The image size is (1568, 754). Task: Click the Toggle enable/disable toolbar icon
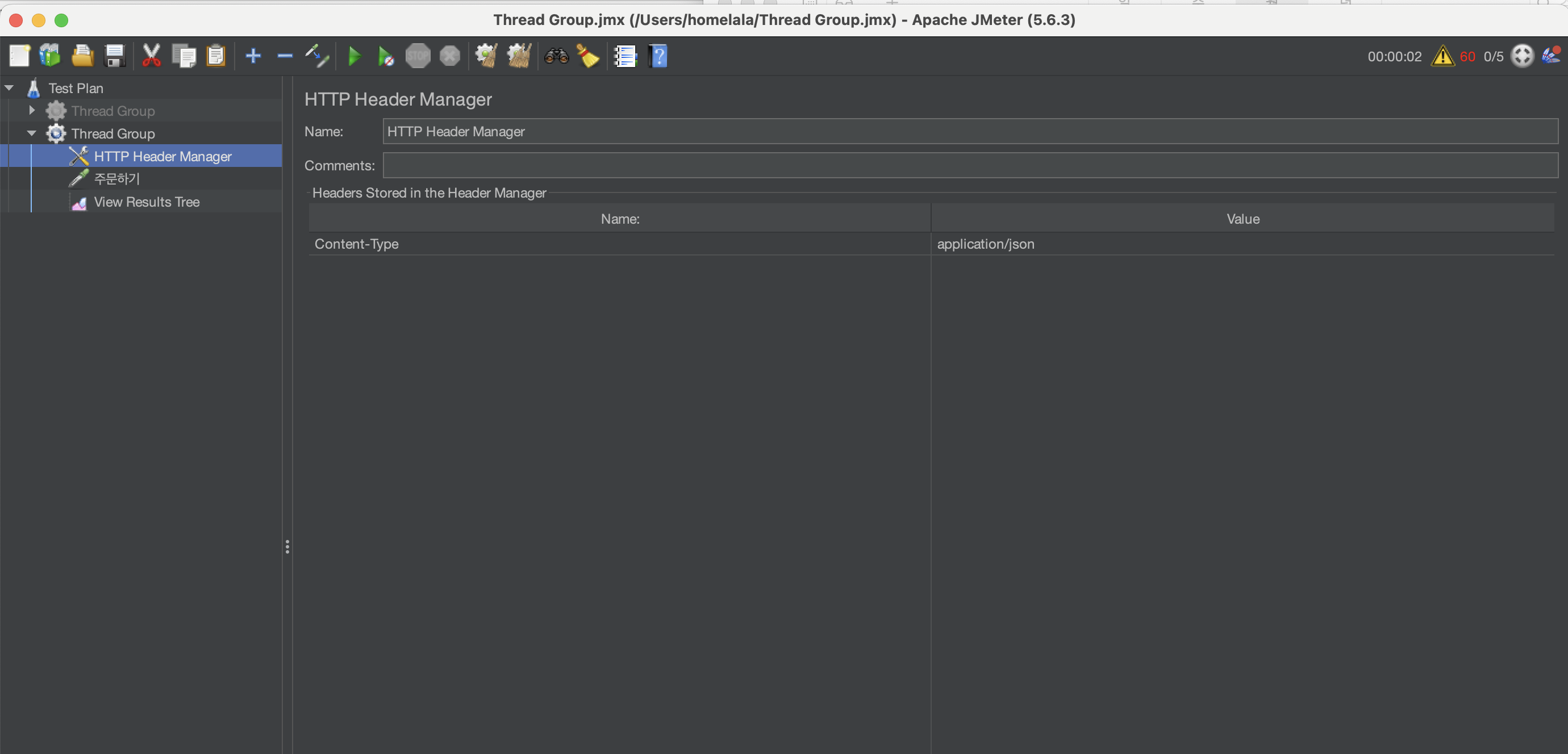coord(317,57)
